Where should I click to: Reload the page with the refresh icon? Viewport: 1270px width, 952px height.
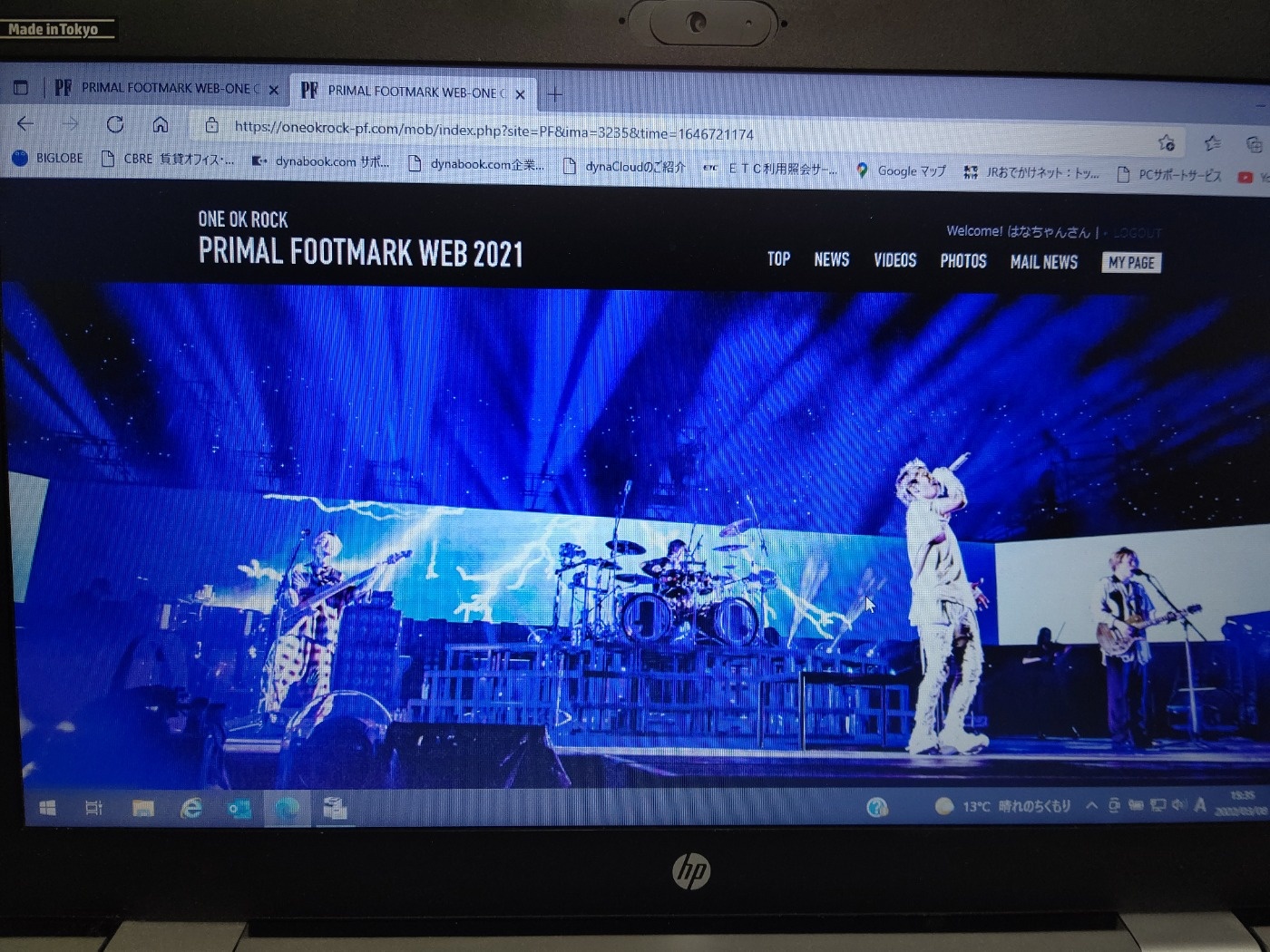(115, 124)
